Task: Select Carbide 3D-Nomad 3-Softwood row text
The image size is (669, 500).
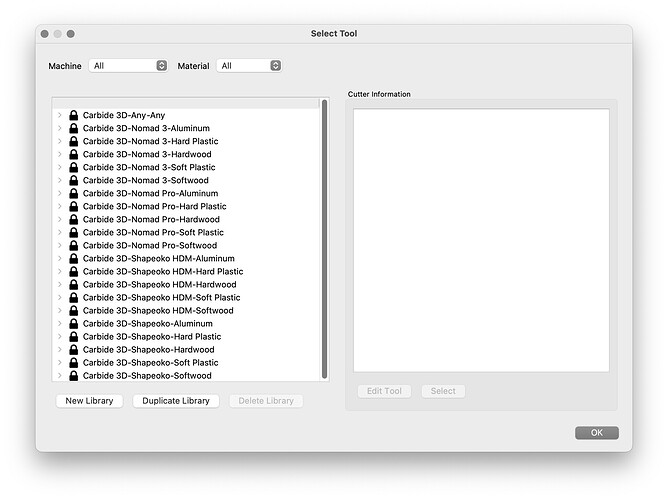Action: click(145, 180)
